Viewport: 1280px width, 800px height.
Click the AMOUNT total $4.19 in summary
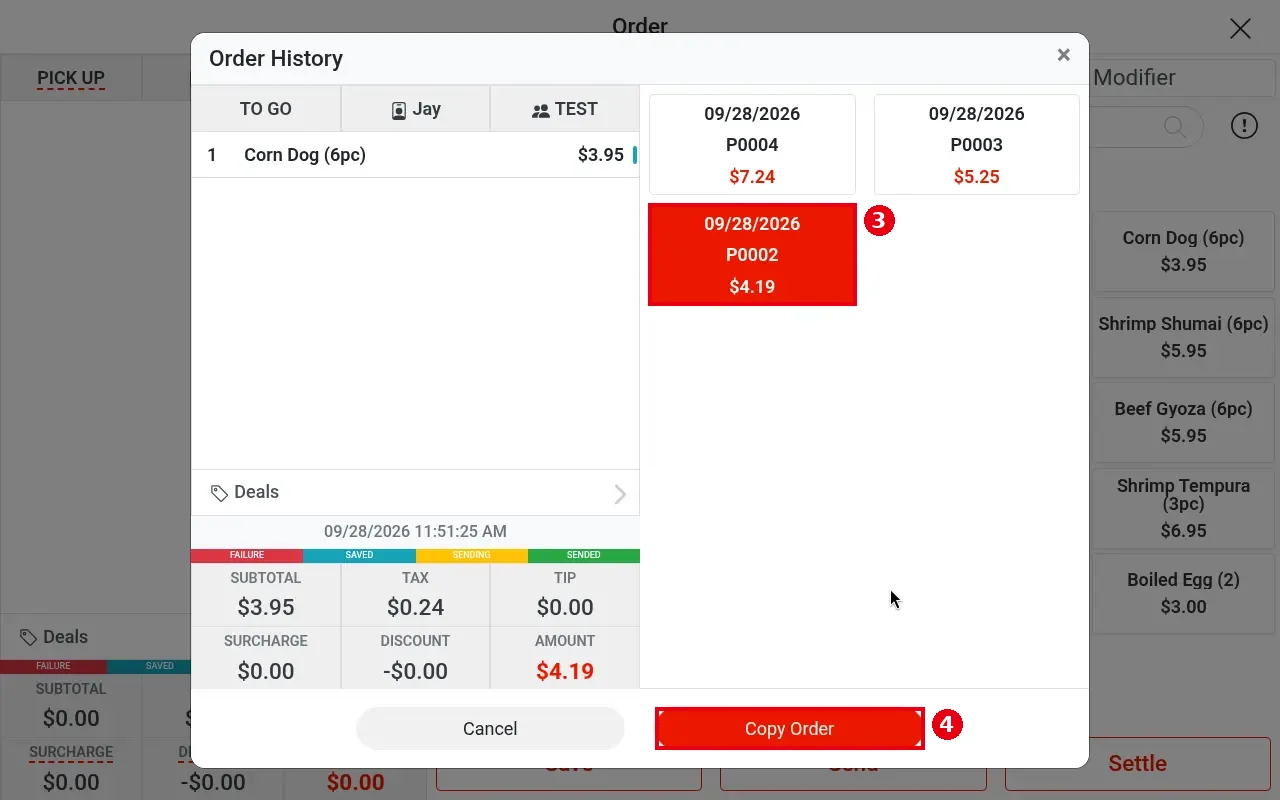pyautogui.click(x=565, y=671)
